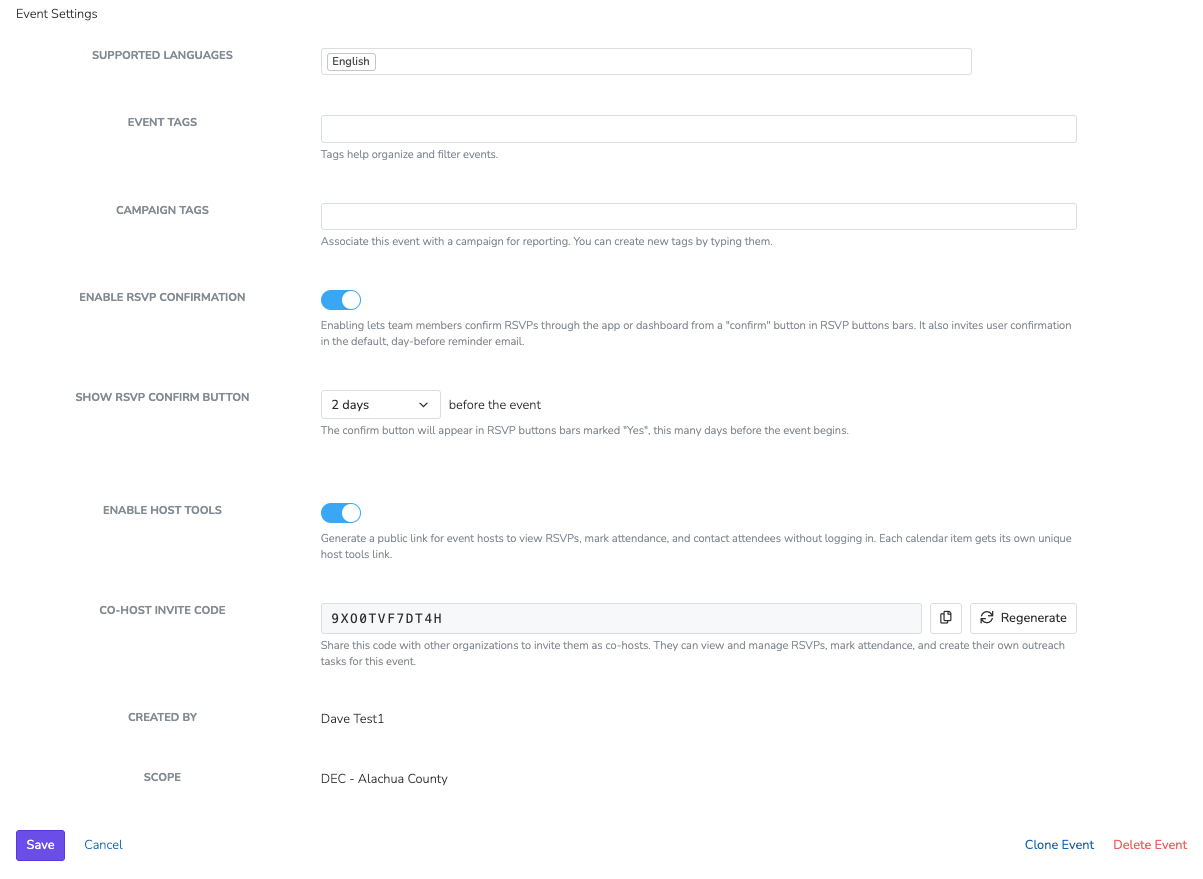This screenshot has height=879, width=1203.
Task: Click the 'Event Settings' heading
Action: point(57,14)
